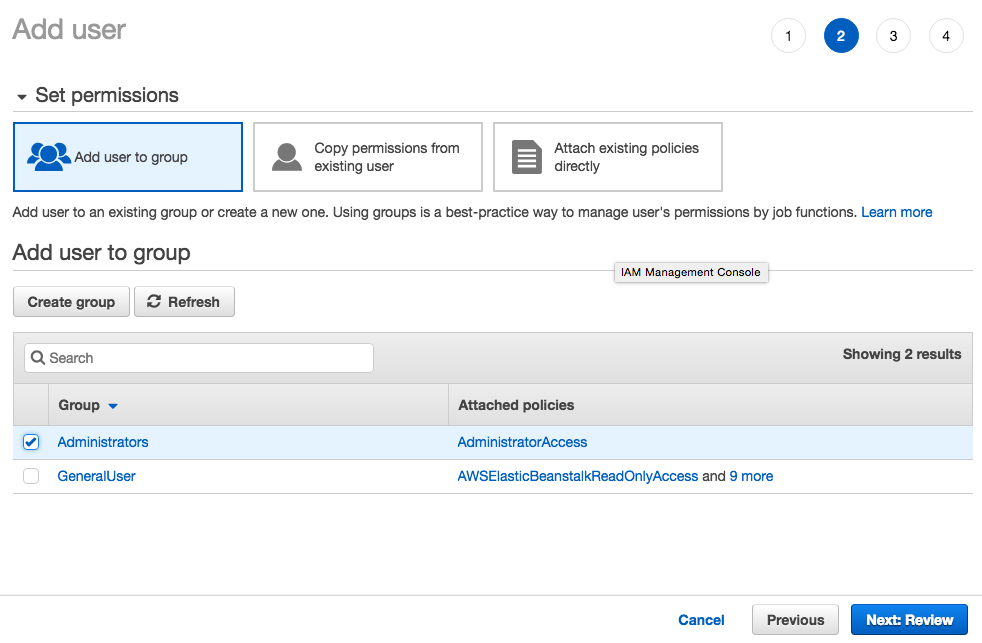This screenshot has width=982, height=643.
Task: Uncheck the Administrators group checkbox
Action: [x=31, y=442]
